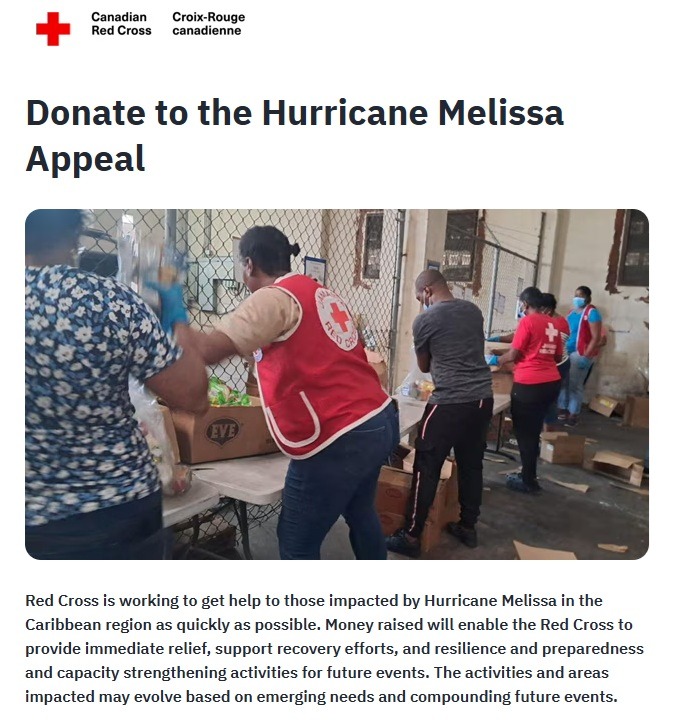Click the open cardboard box on the floor
This screenshot has width=676, height=722.
tap(615, 467)
